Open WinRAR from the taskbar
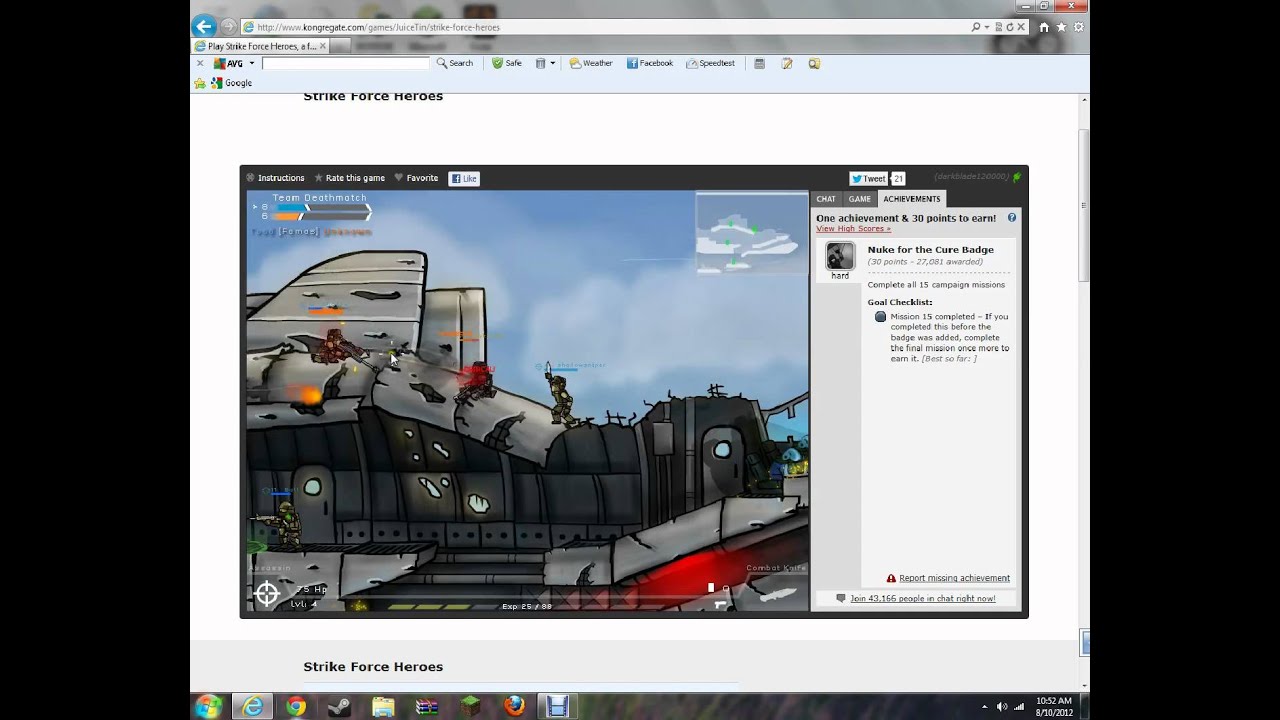The image size is (1280, 720). [x=427, y=706]
